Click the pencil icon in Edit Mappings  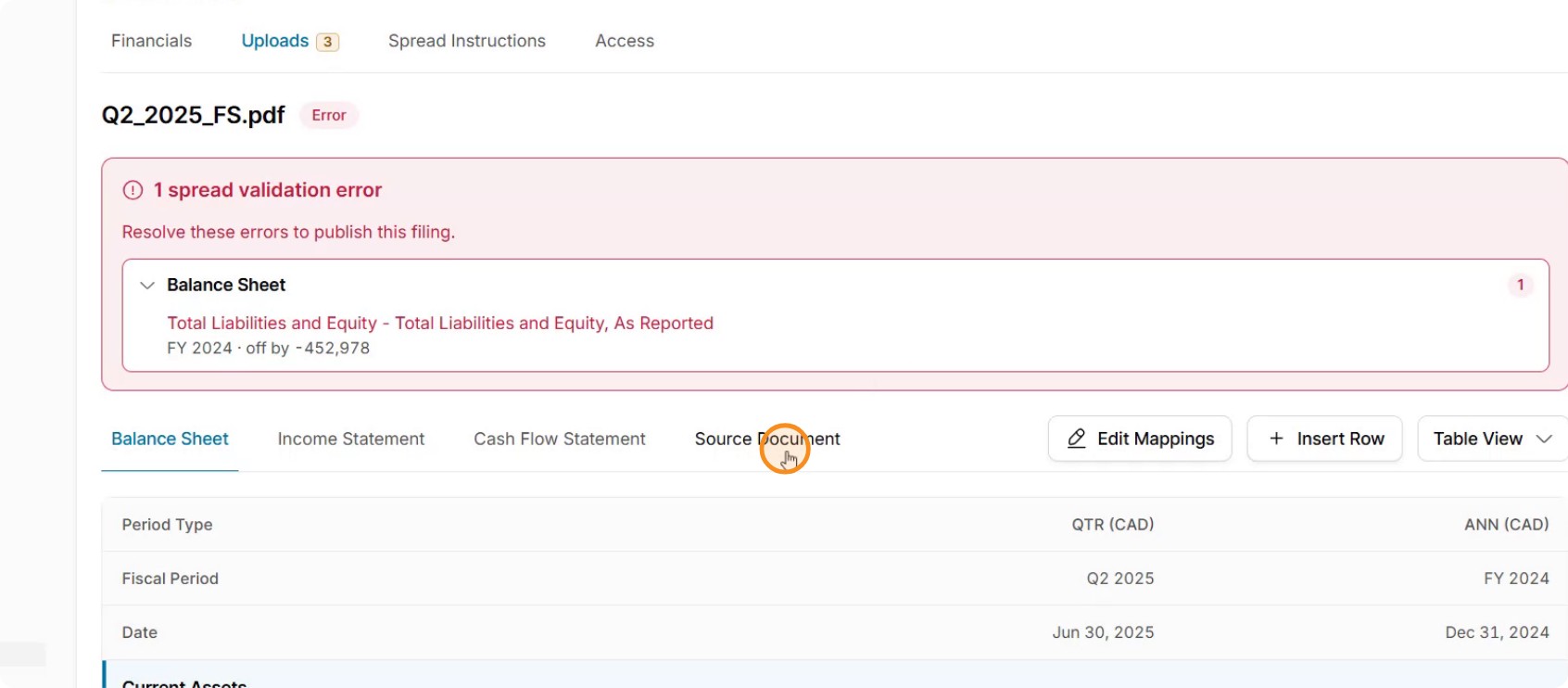point(1077,439)
